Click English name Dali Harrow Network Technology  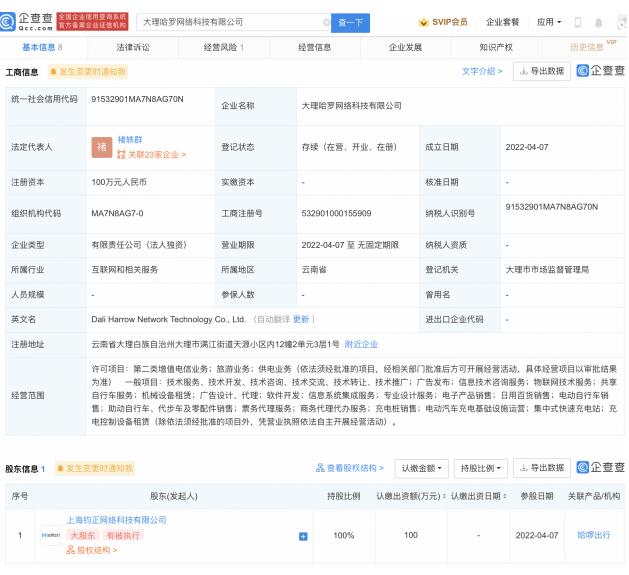click(x=168, y=319)
